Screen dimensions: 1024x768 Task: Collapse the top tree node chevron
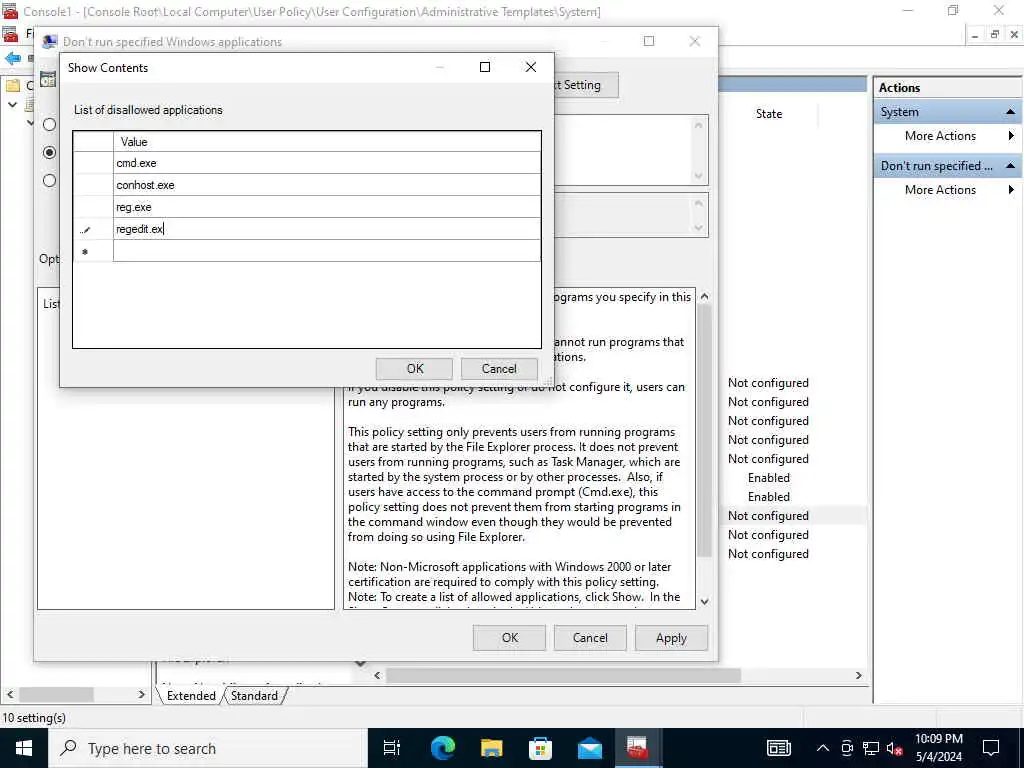tap(12, 104)
